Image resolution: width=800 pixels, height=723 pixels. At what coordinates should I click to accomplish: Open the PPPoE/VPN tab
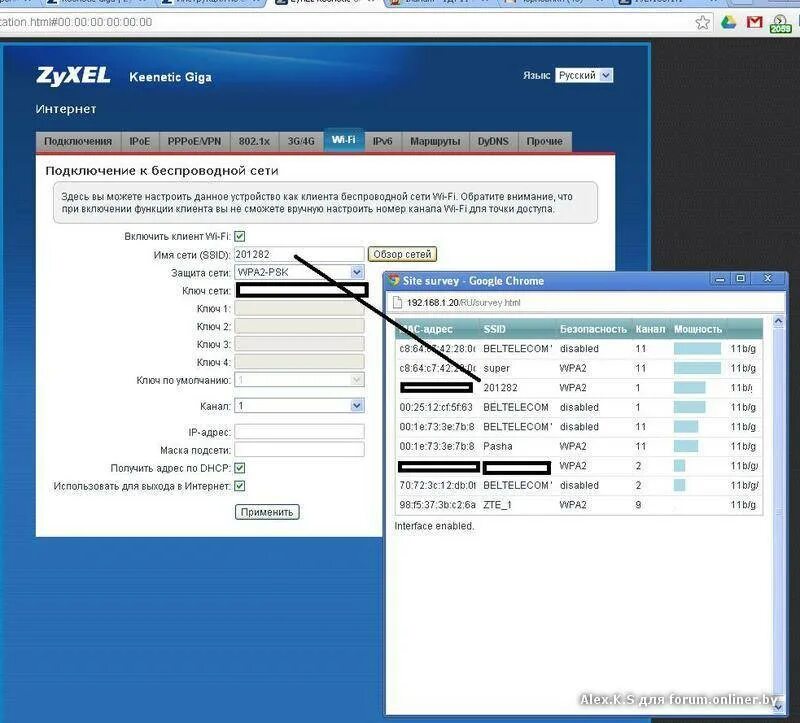pos(194,141)
